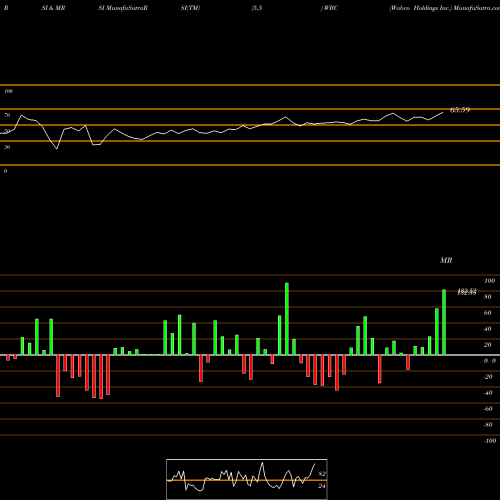Click the 24 value in the mini chart
500x500 pixels.
pos(322,486)
